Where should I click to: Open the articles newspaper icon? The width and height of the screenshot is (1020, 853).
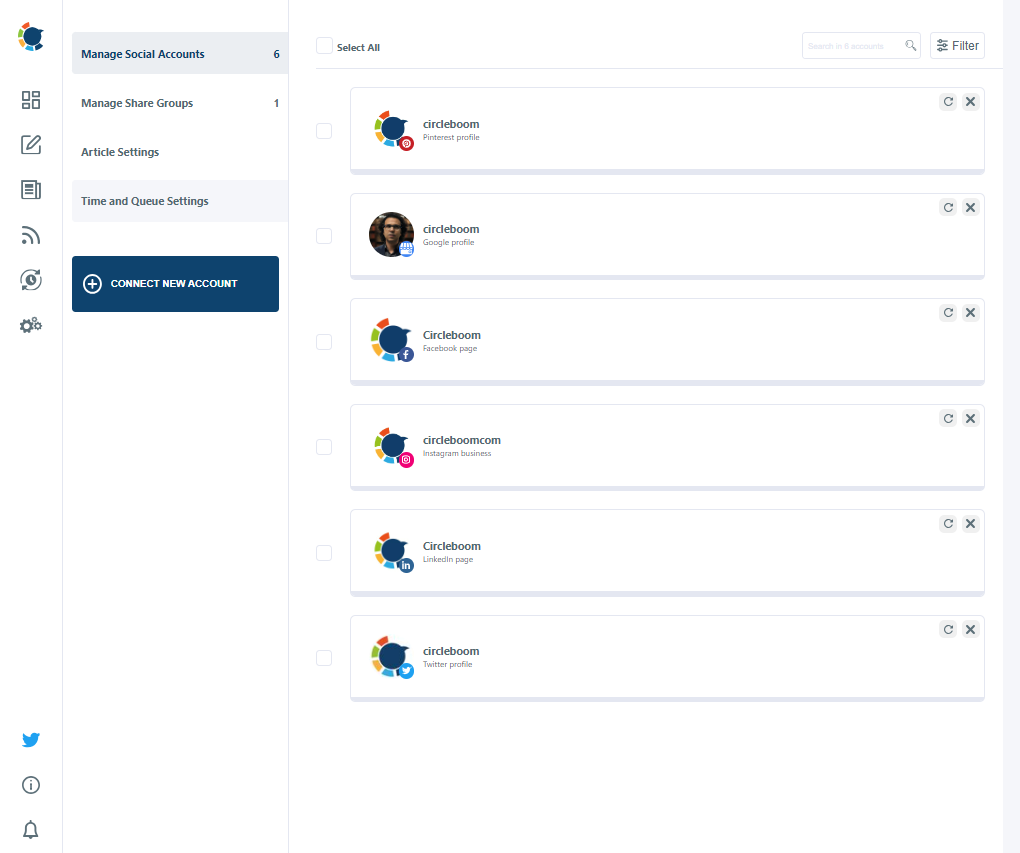[x=30, y=190]
